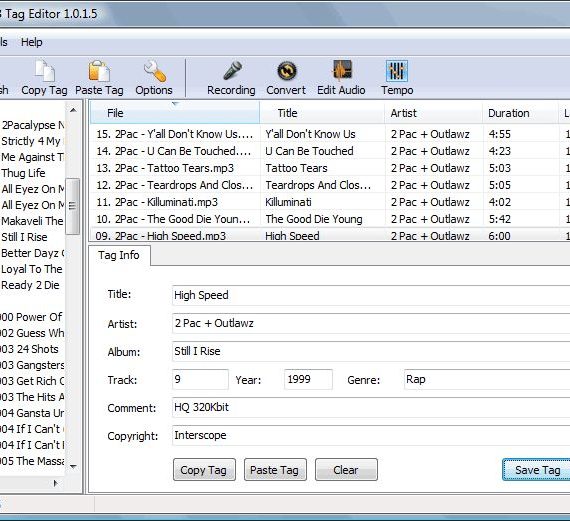Click the folder tree vertical scrollbar thumb

(x=73, y=206)
